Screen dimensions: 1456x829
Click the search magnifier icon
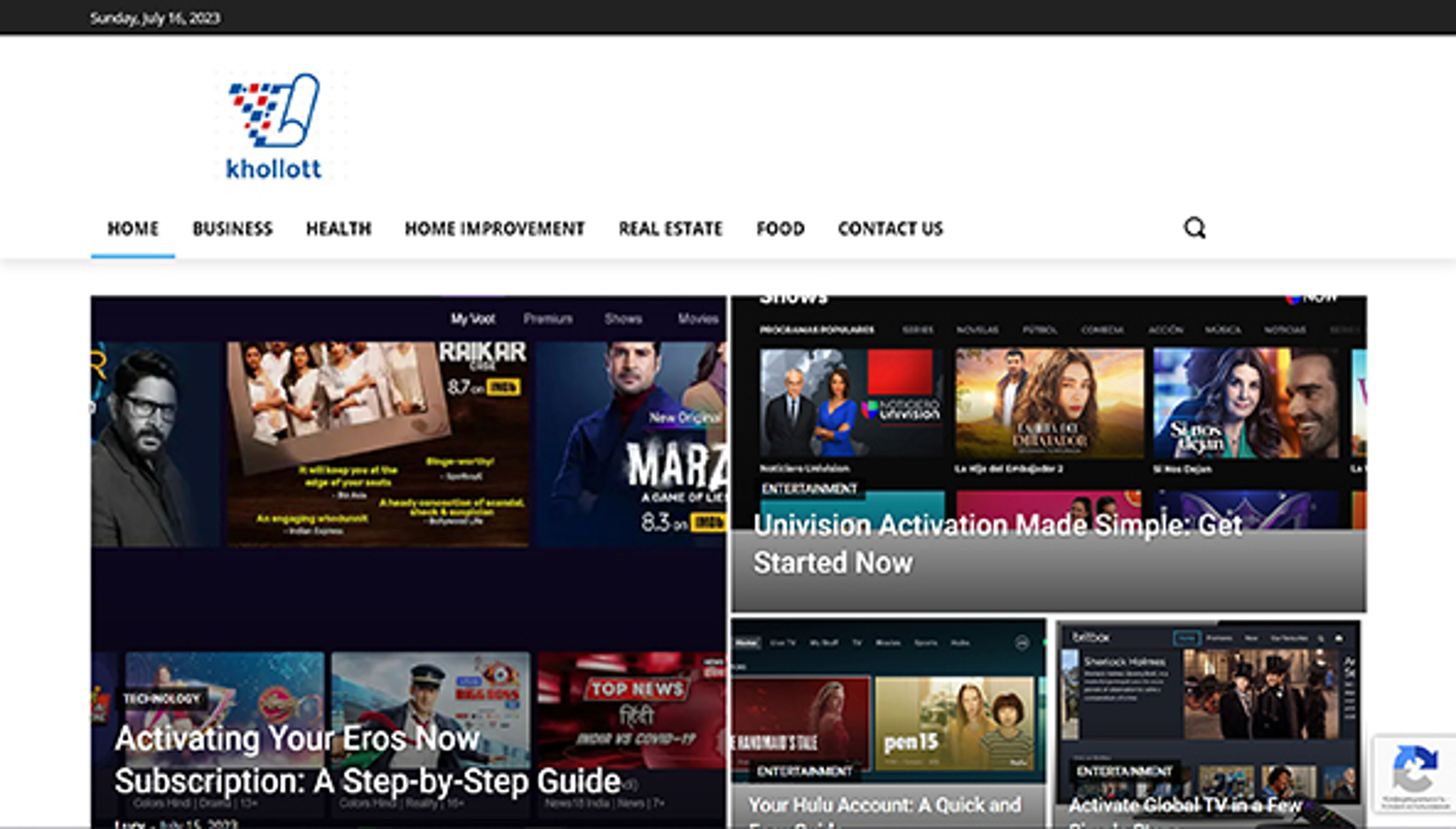pos(1195,228)
